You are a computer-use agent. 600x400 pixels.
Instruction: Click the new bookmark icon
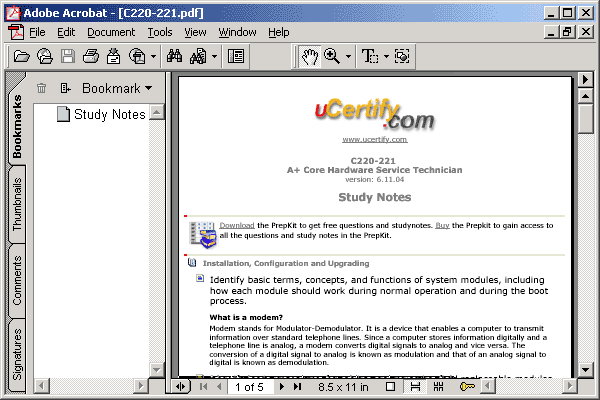65,88
